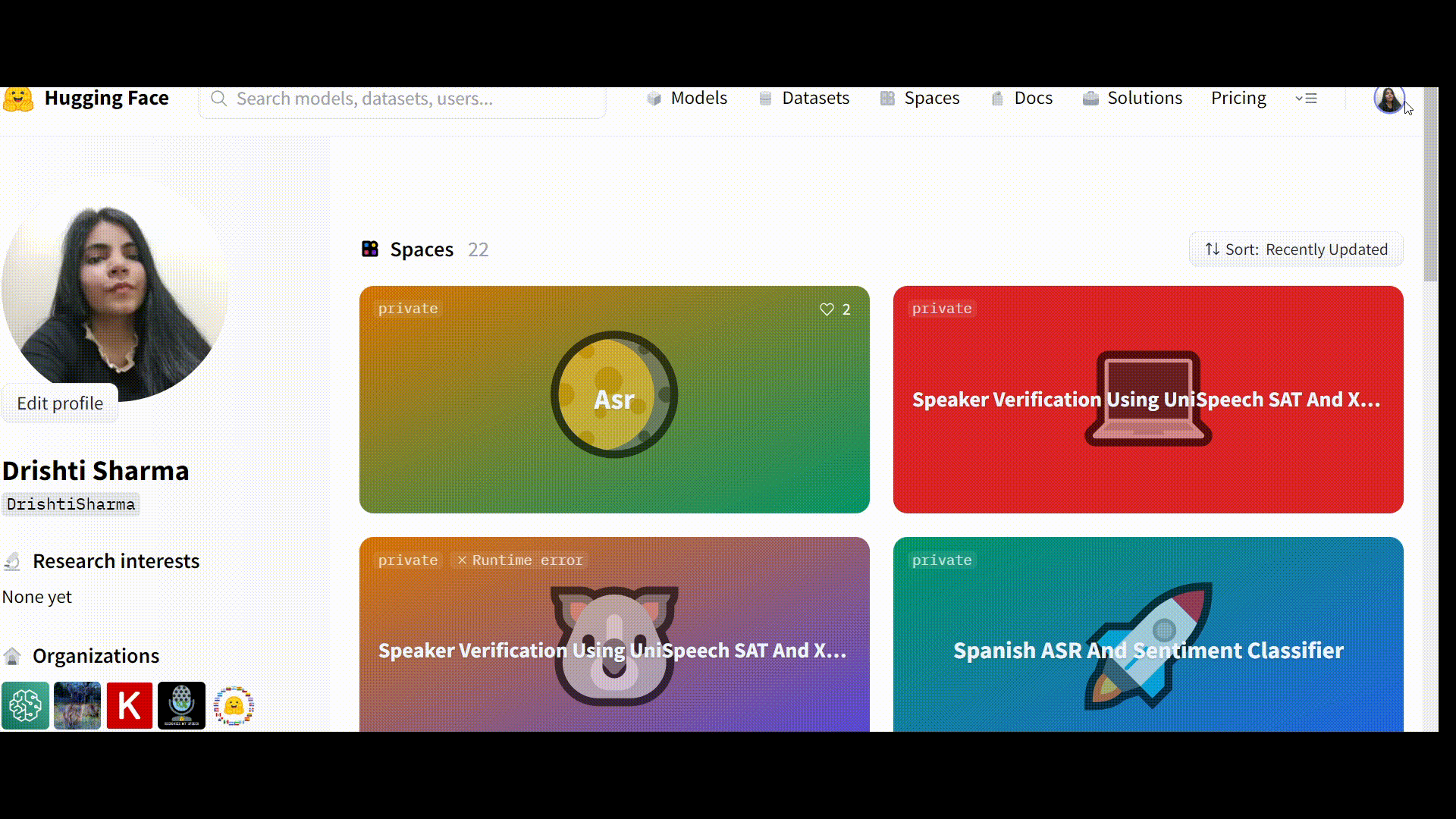Open the flags-ring Hugging Face organization
1456x819 pixels.
point(234,706)
